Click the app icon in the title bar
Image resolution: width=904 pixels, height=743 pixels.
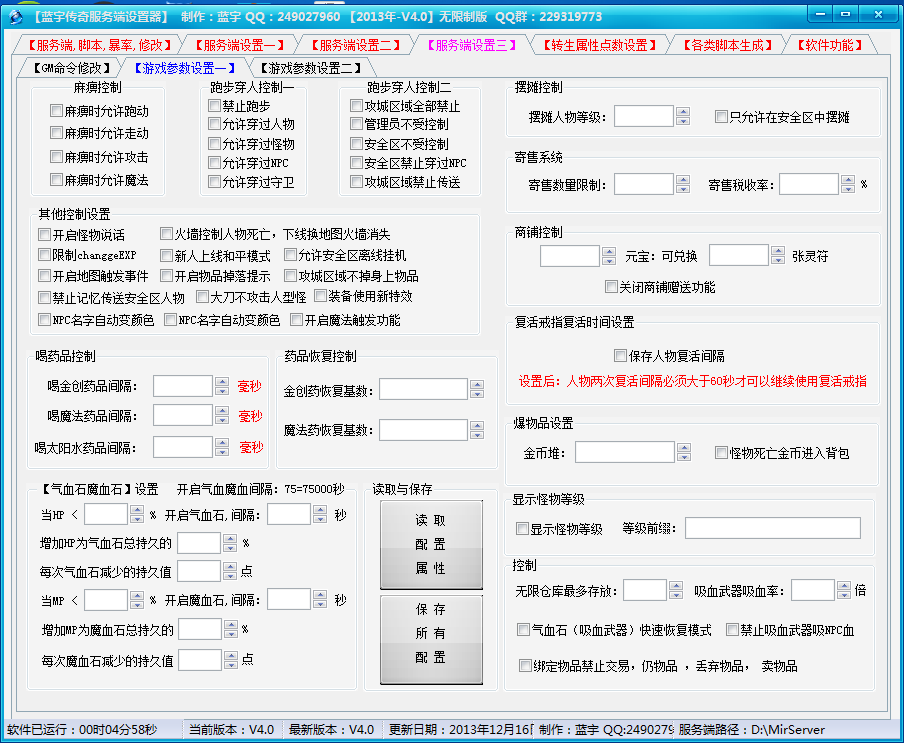(x=14, y=16)
